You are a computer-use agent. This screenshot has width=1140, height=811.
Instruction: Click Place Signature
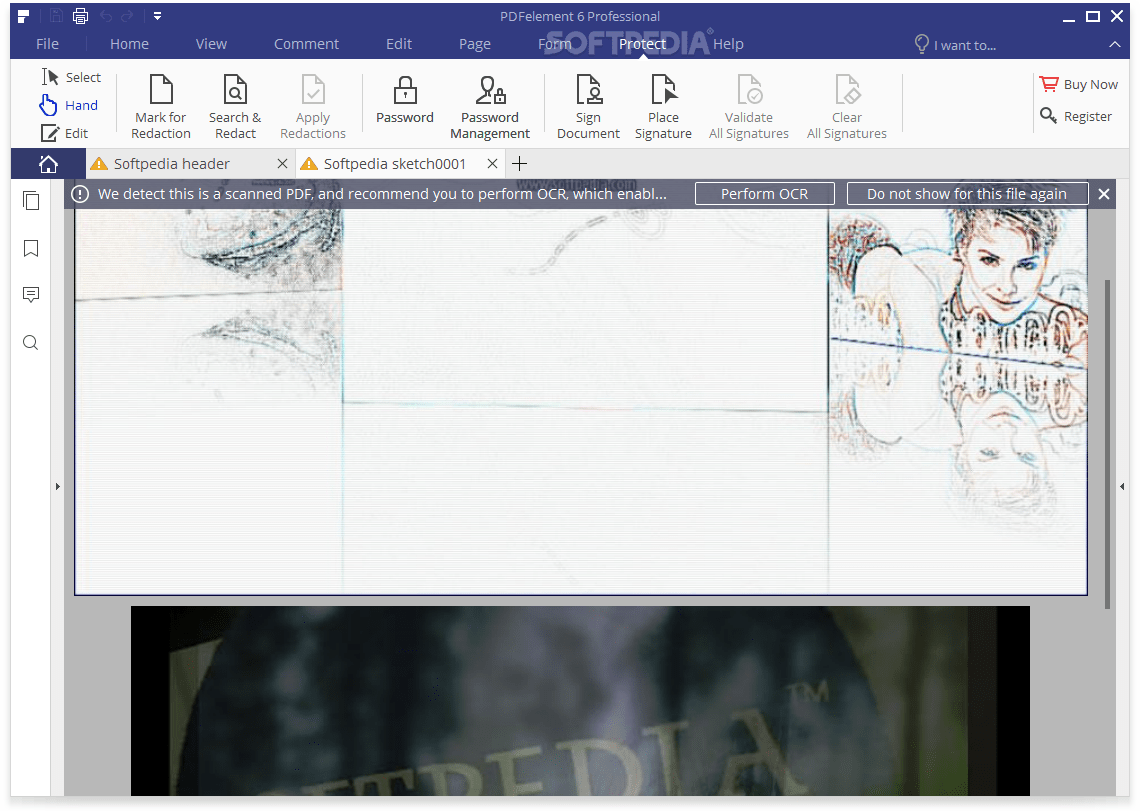tap(663, 106)
